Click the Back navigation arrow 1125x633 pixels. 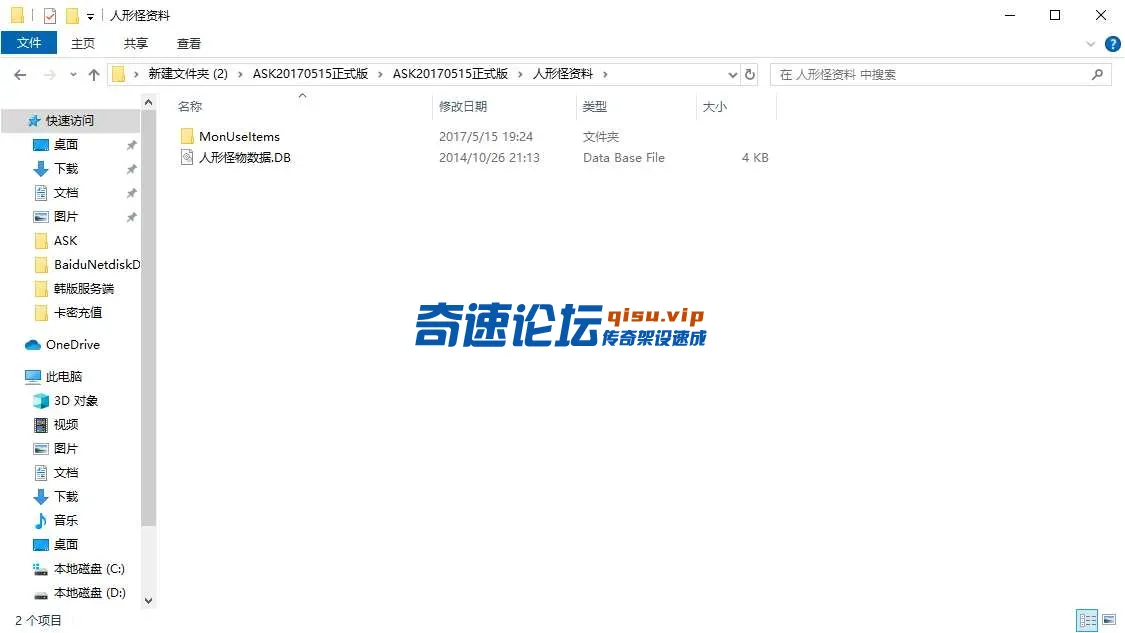(20, 75)
